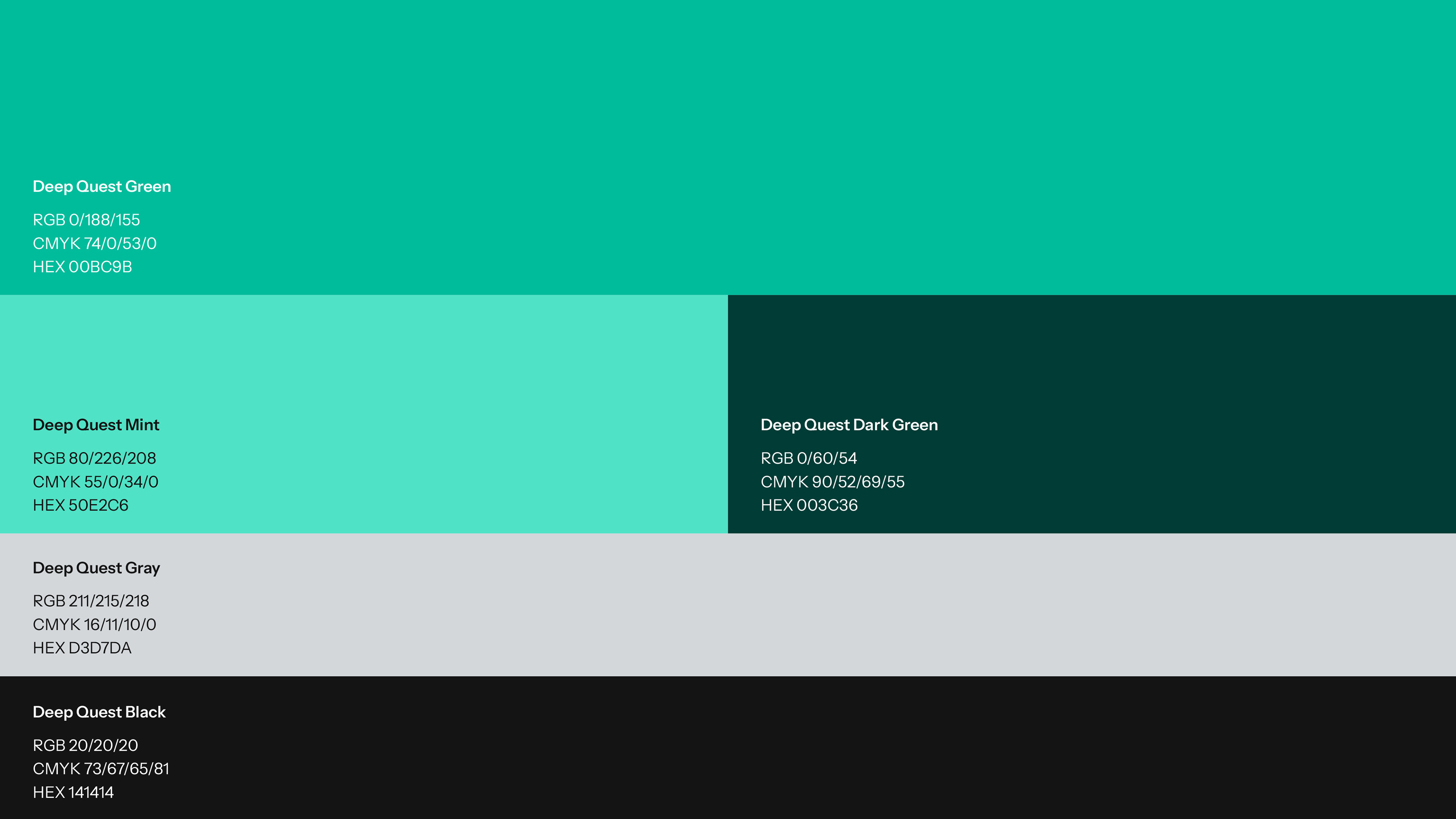Screen dimensions: 1456x819
Task: Click the RGB 0/188/155 value
Action: pyautogui.click(x=86, y=220)
